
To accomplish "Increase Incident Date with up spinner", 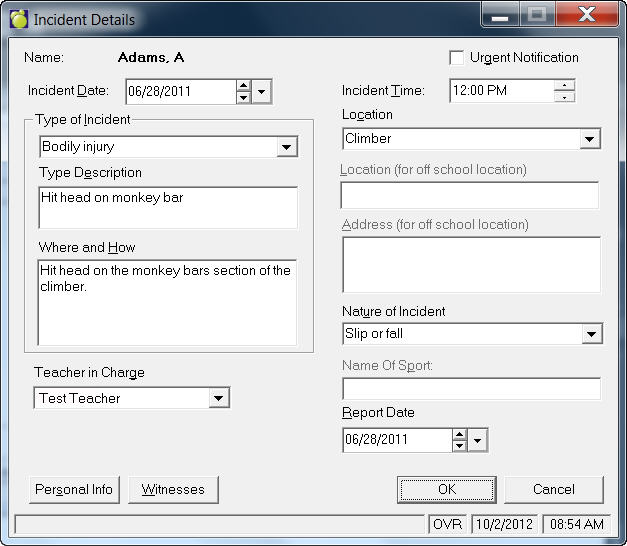I will tap(243, 87).
